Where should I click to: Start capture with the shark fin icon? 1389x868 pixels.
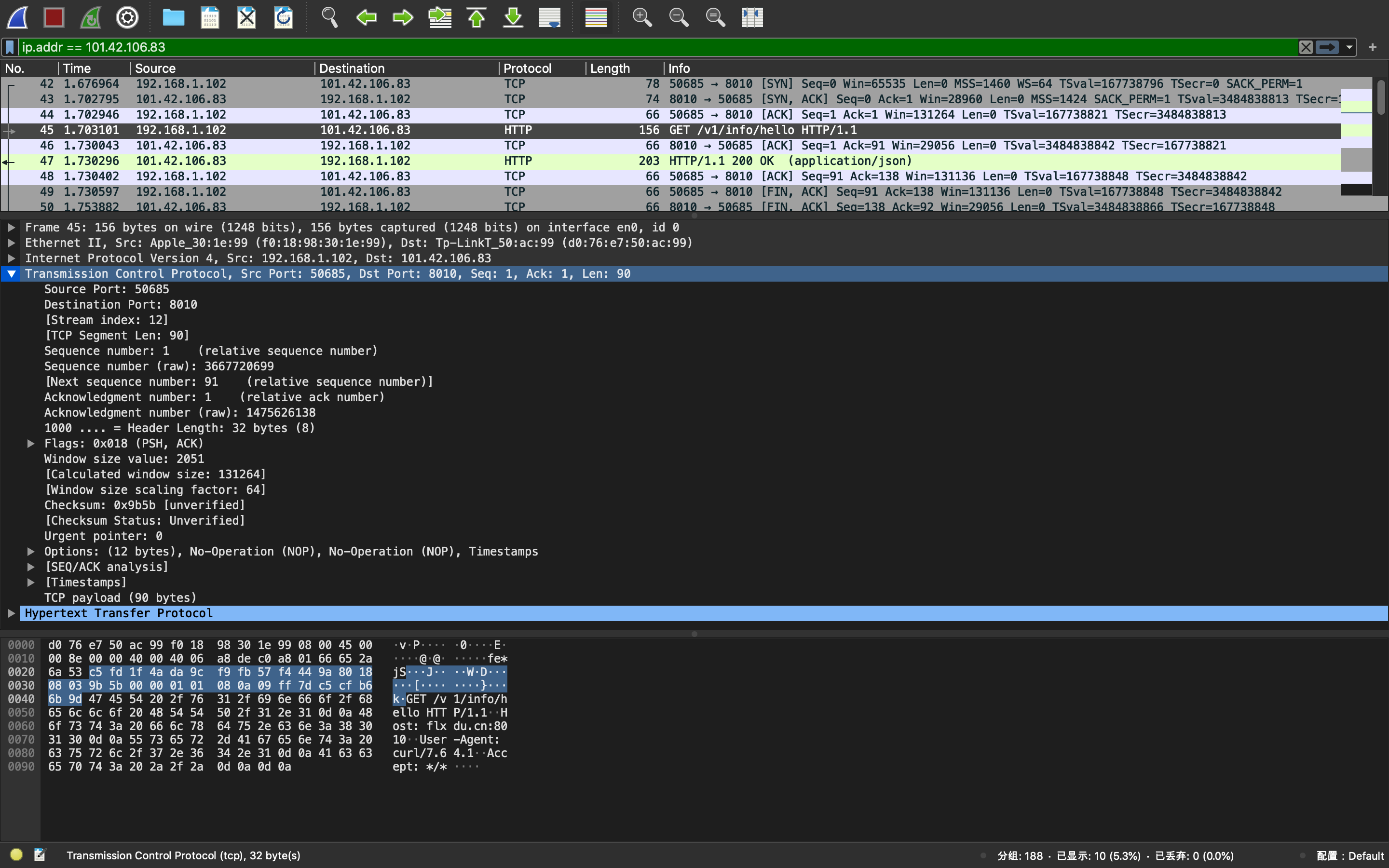point(18,17)
